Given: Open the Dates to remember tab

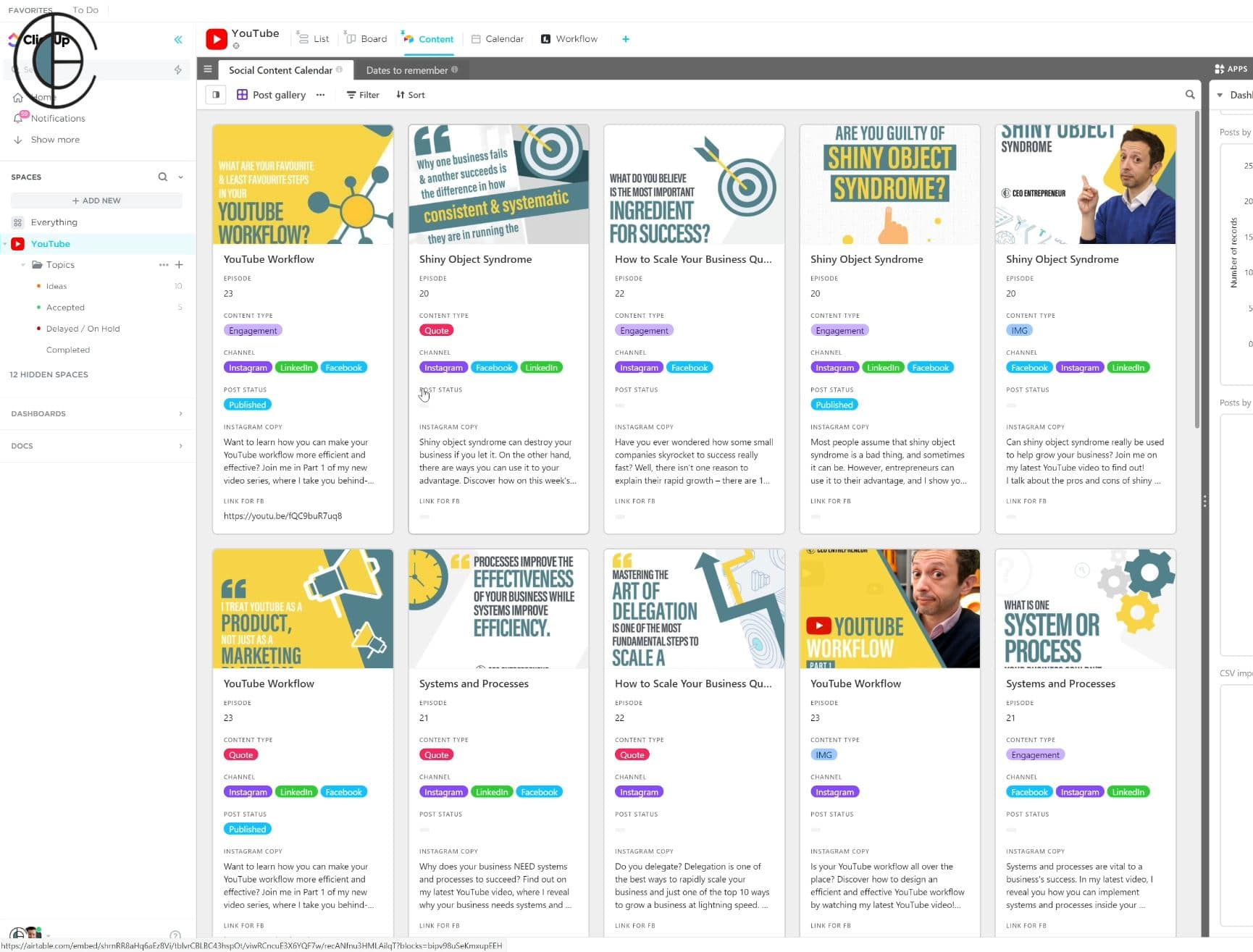Looking at the screenshot, I should (407, 69).
